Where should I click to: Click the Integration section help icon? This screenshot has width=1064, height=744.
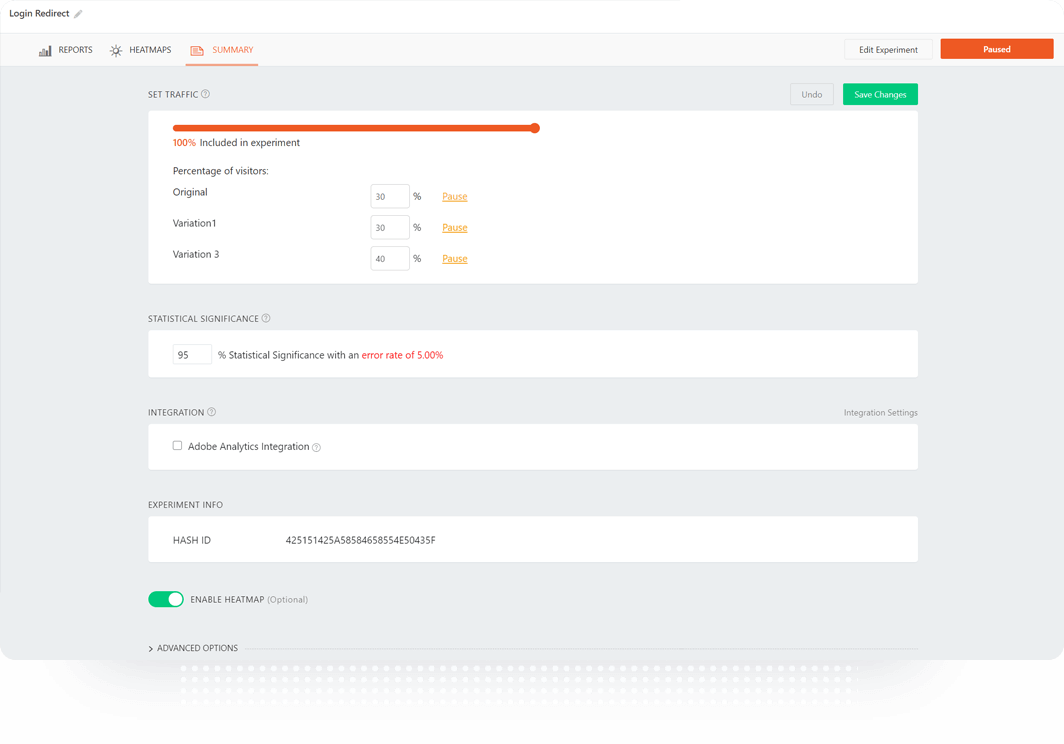tap(212, 412)
